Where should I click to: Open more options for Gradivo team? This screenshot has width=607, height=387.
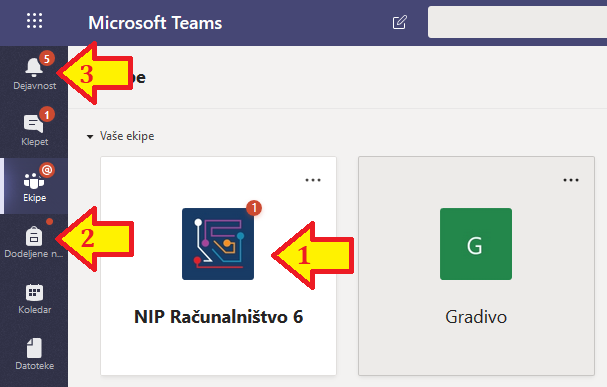tap(571, 180)
